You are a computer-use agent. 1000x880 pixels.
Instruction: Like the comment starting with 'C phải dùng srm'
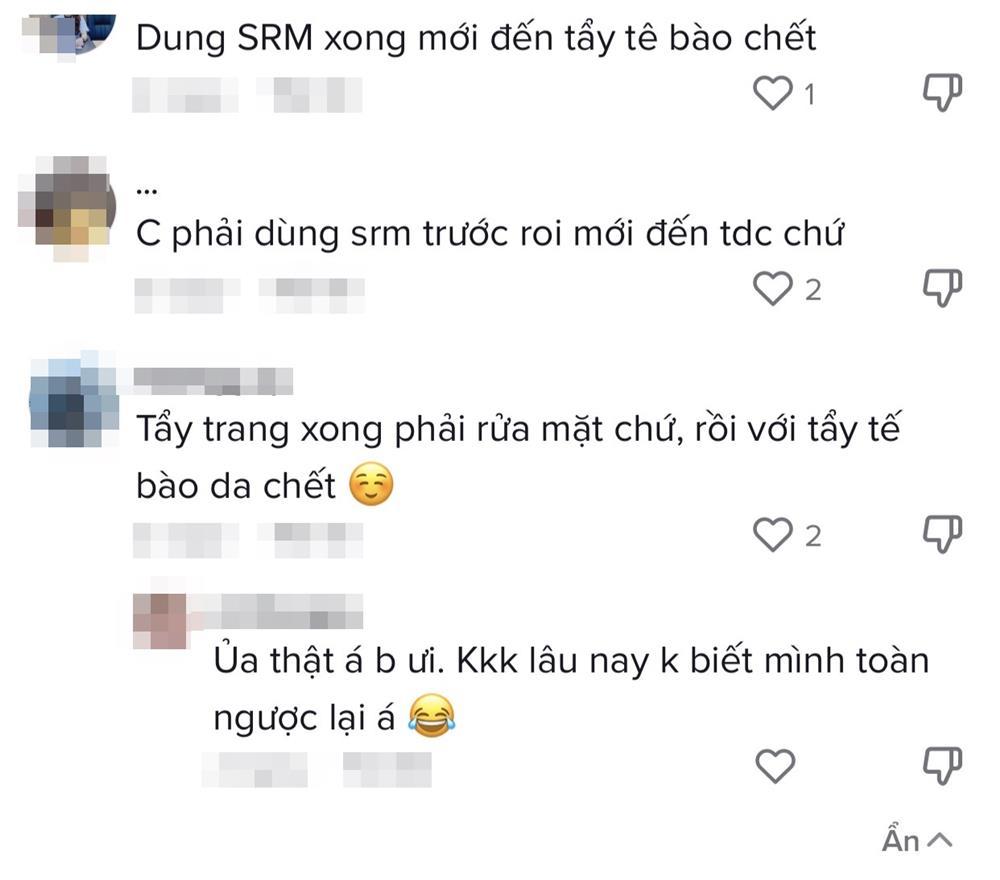(x=770, y=288)
